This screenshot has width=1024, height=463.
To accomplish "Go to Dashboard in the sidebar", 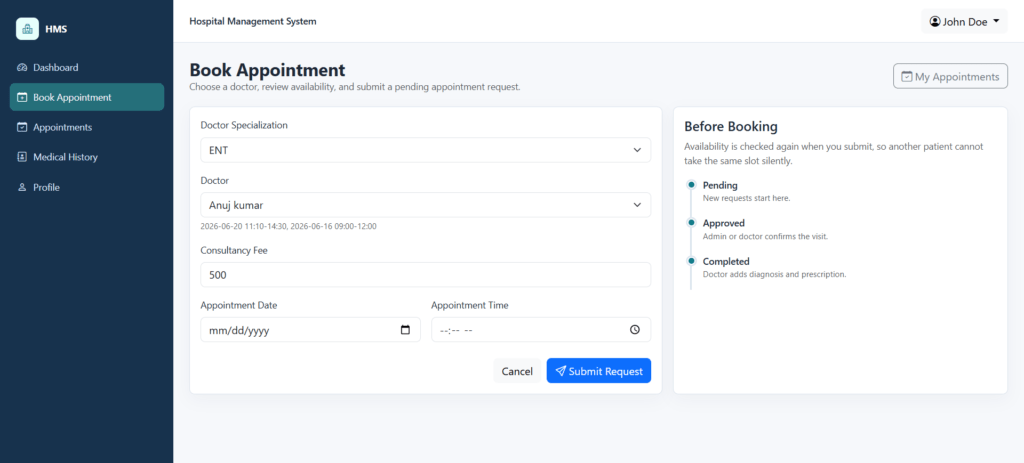I will coord(87,67).
